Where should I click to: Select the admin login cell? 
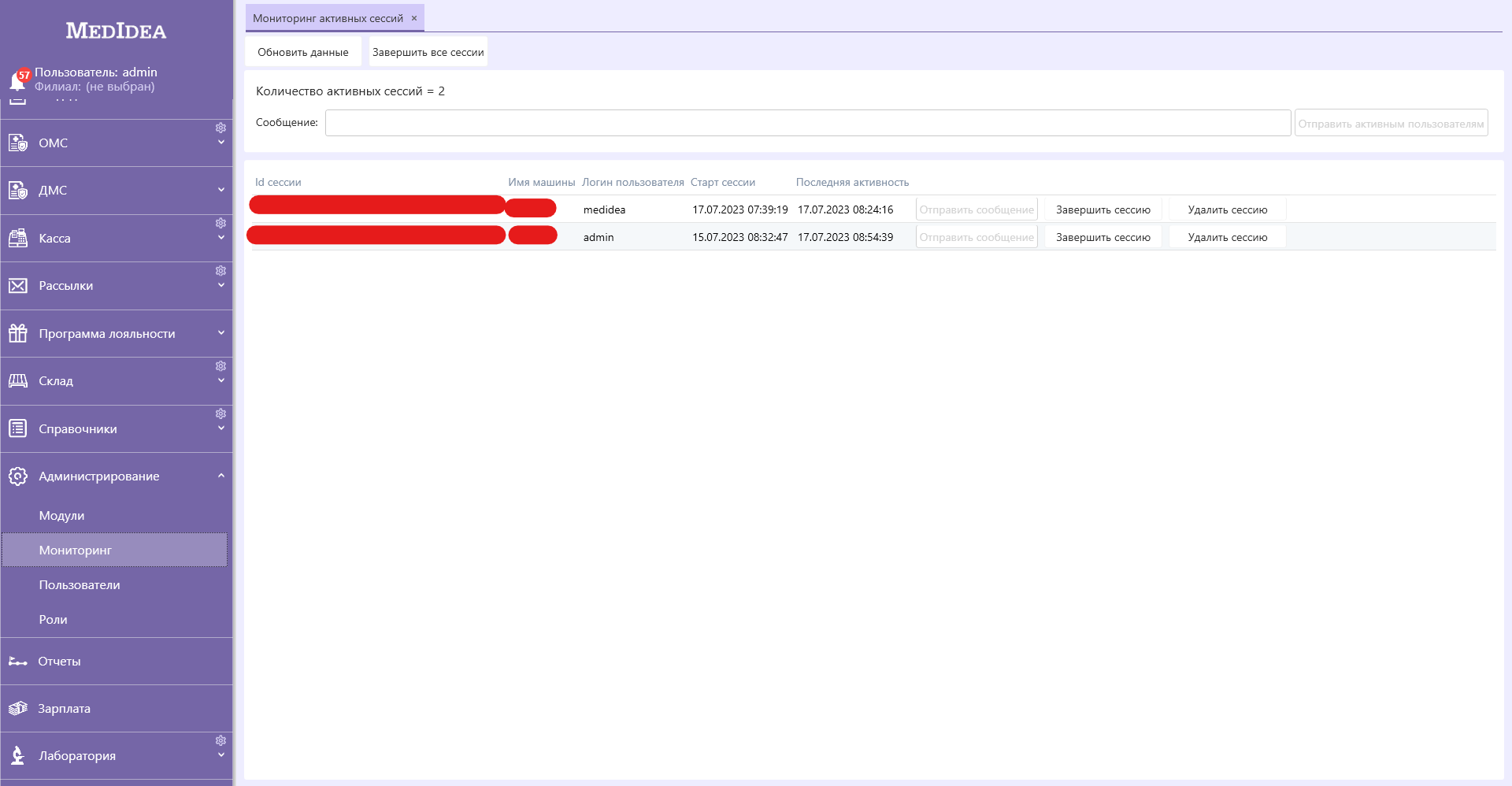click(x=598, y=237)
